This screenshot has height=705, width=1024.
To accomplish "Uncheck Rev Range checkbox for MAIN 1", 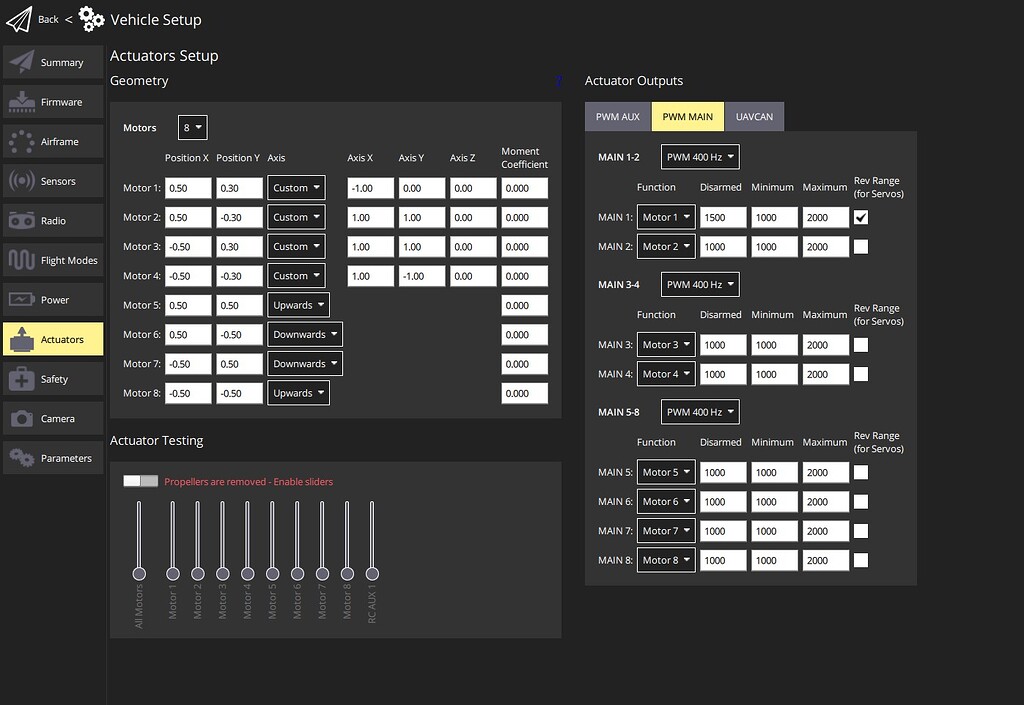I will [x=861, y=217].
